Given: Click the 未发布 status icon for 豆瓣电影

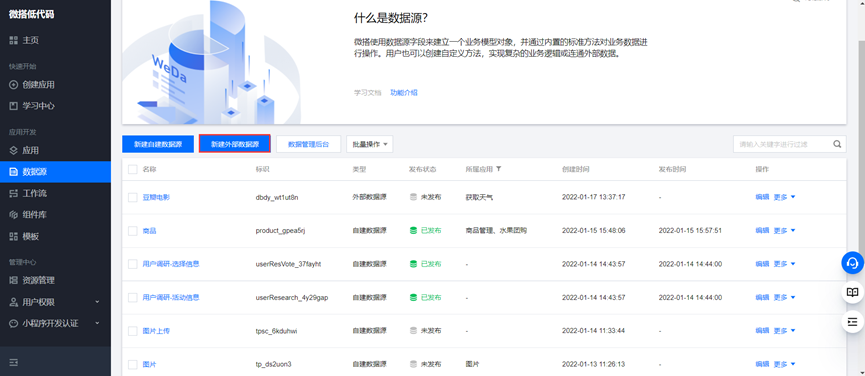Looking at the screenshot, I should tap(413, 197).
